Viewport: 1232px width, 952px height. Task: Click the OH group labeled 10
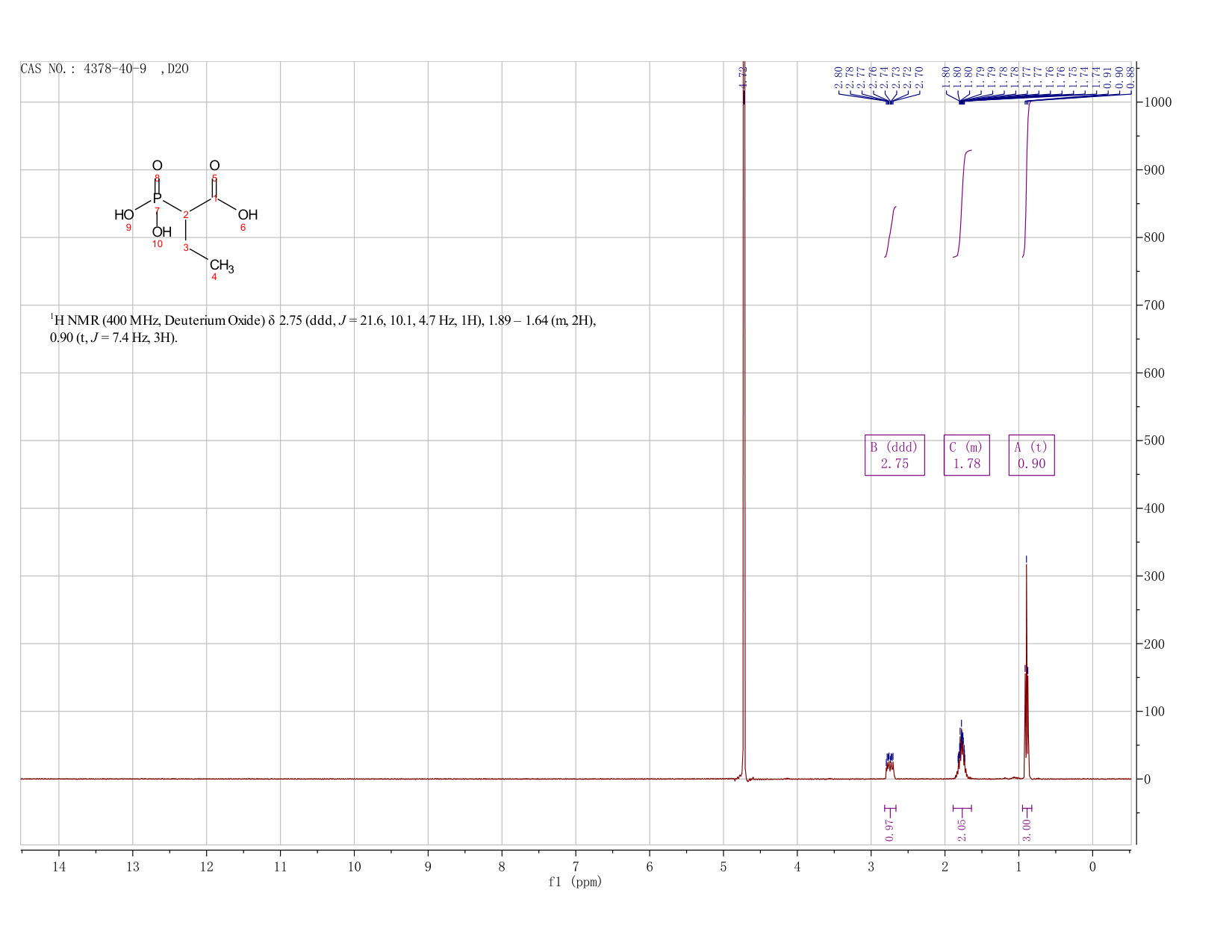pyautogui.click(x=161, y=232)
